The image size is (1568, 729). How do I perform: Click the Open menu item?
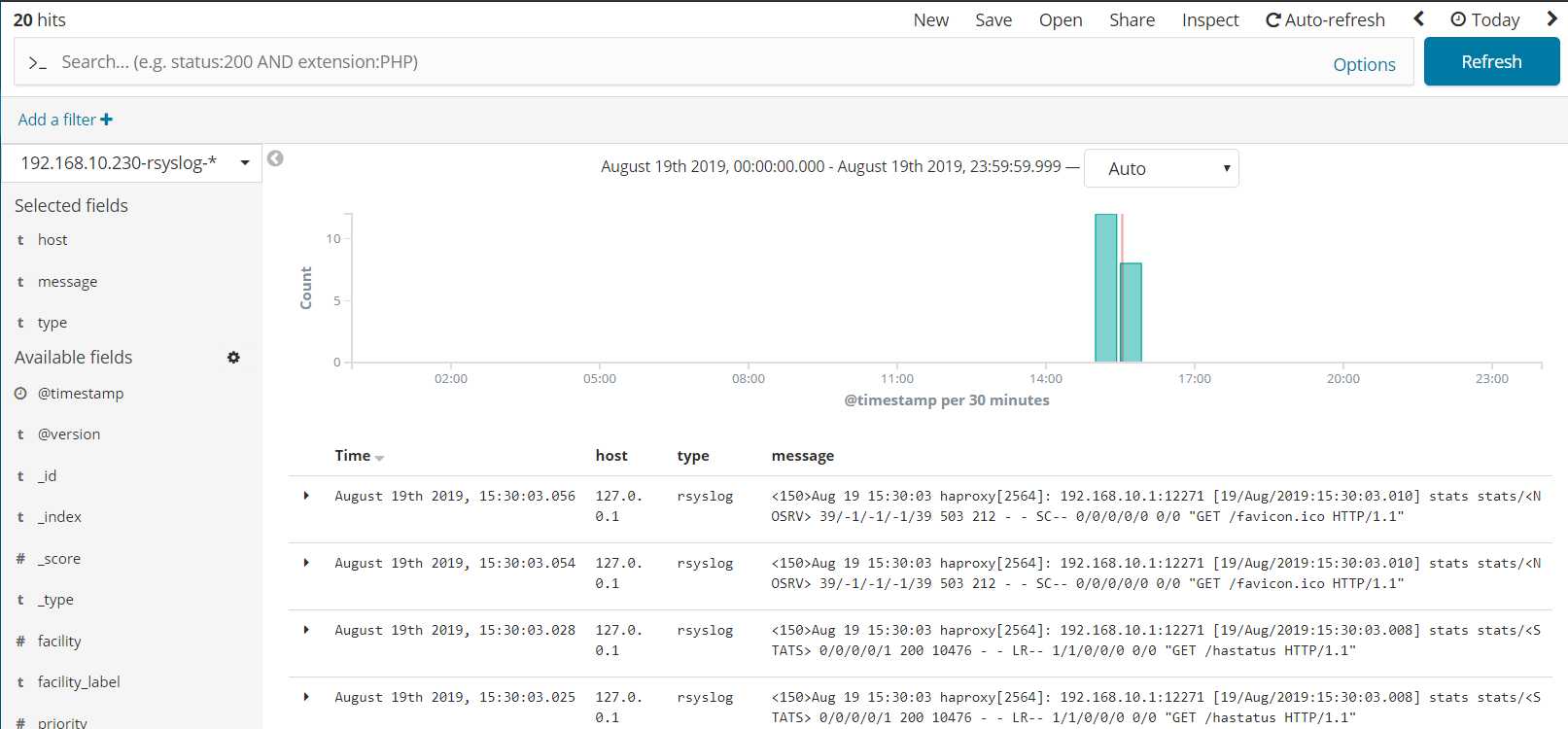tap(1061, 19)
